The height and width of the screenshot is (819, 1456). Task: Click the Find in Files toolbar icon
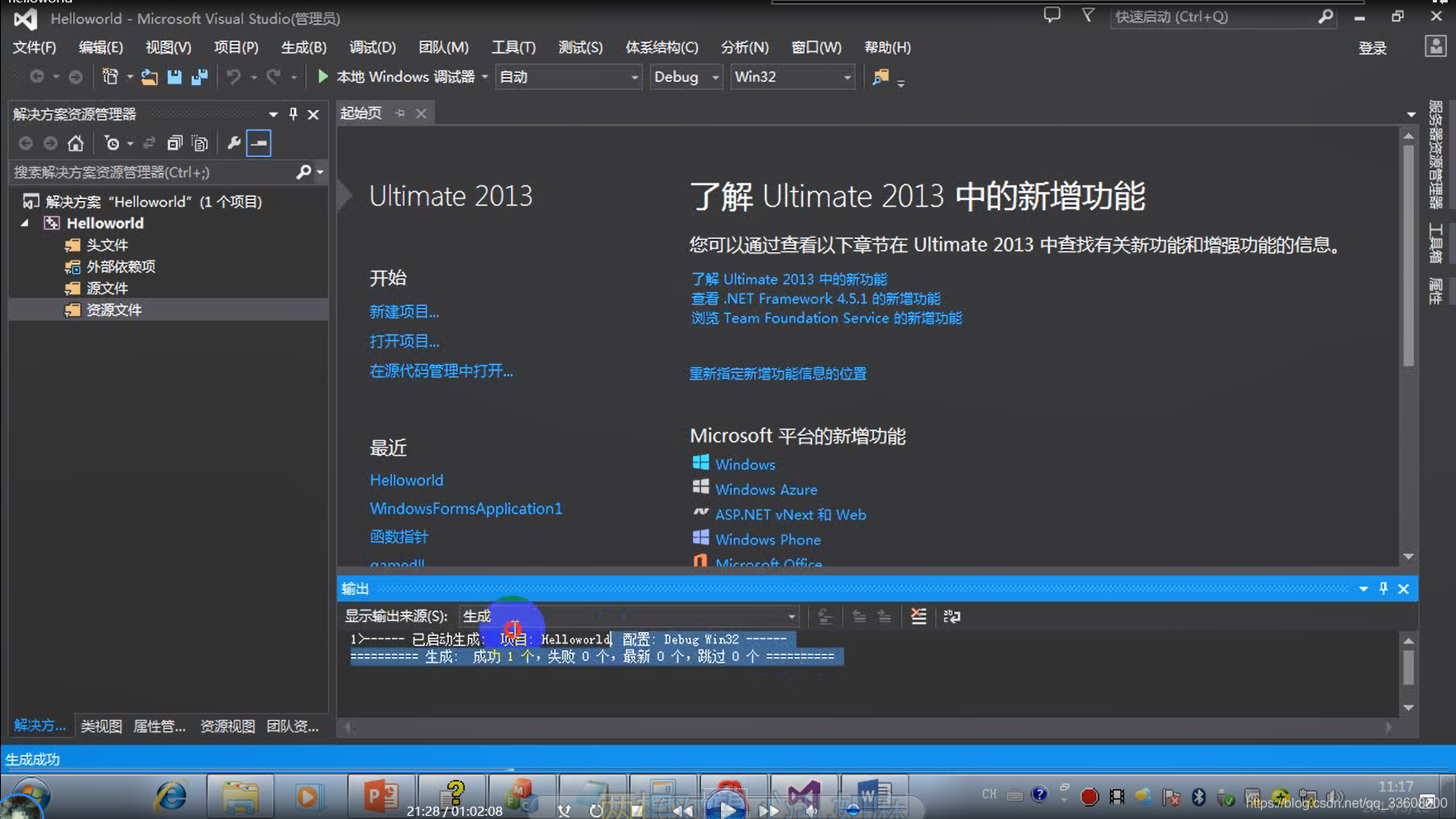[x=881, y=77]
